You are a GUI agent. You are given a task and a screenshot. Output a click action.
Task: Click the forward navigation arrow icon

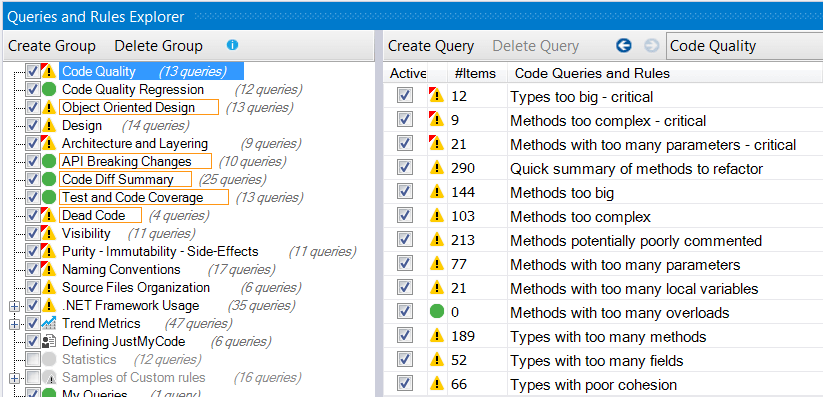(x=651, y=46)
